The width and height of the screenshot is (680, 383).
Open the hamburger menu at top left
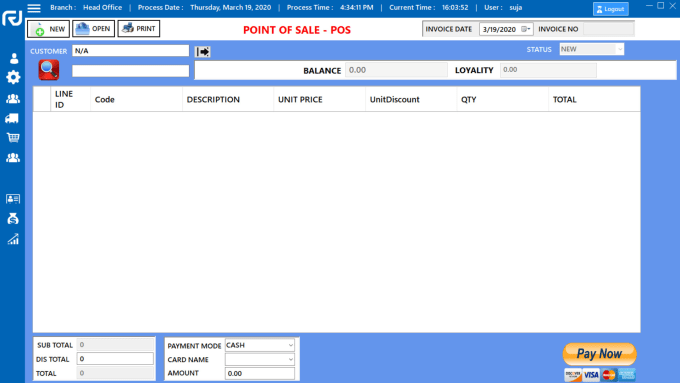(x=34, y=8)
